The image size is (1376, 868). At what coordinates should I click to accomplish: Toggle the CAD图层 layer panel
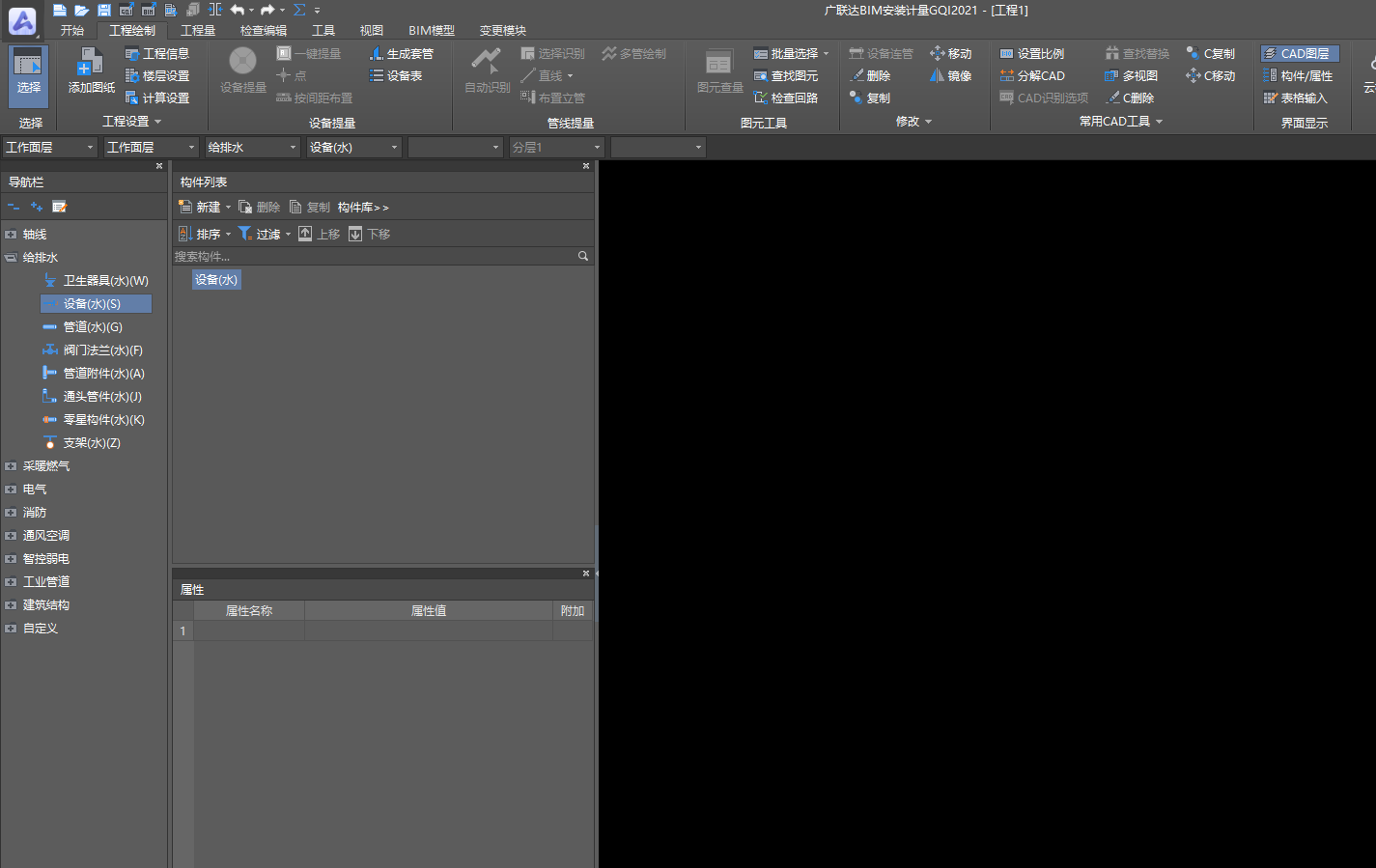1300,54
